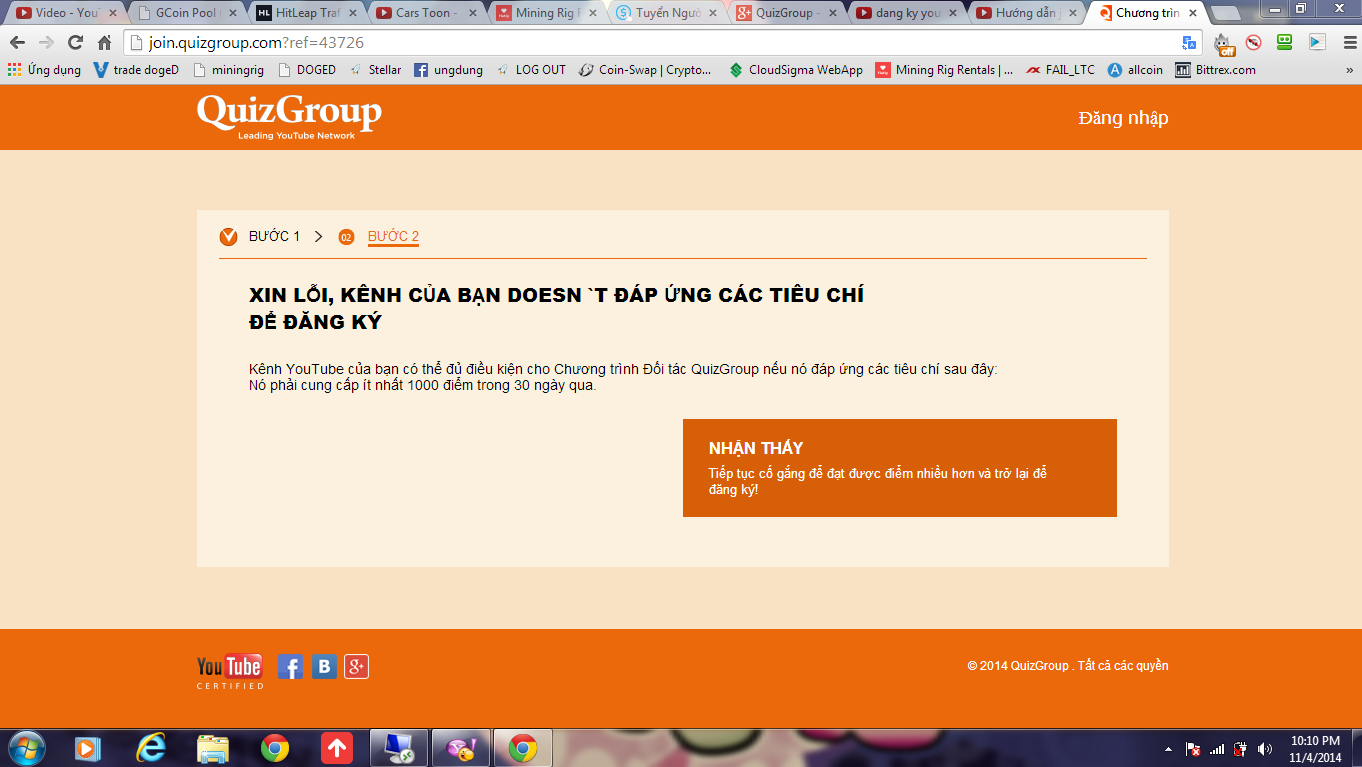Open the trade dogeD bookmark
This screenshot has width=1362, height=767.
tap(136, 70)
